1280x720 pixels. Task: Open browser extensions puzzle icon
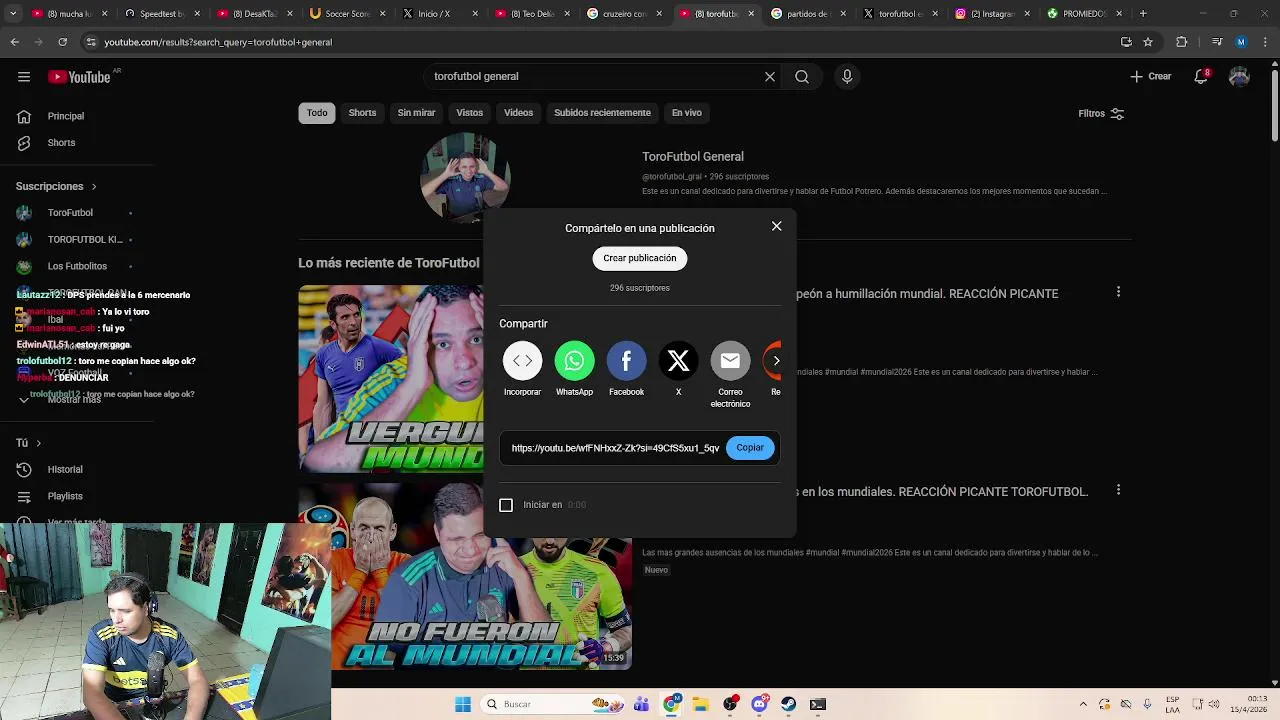pyautogui.click(x=1182, y=42)
